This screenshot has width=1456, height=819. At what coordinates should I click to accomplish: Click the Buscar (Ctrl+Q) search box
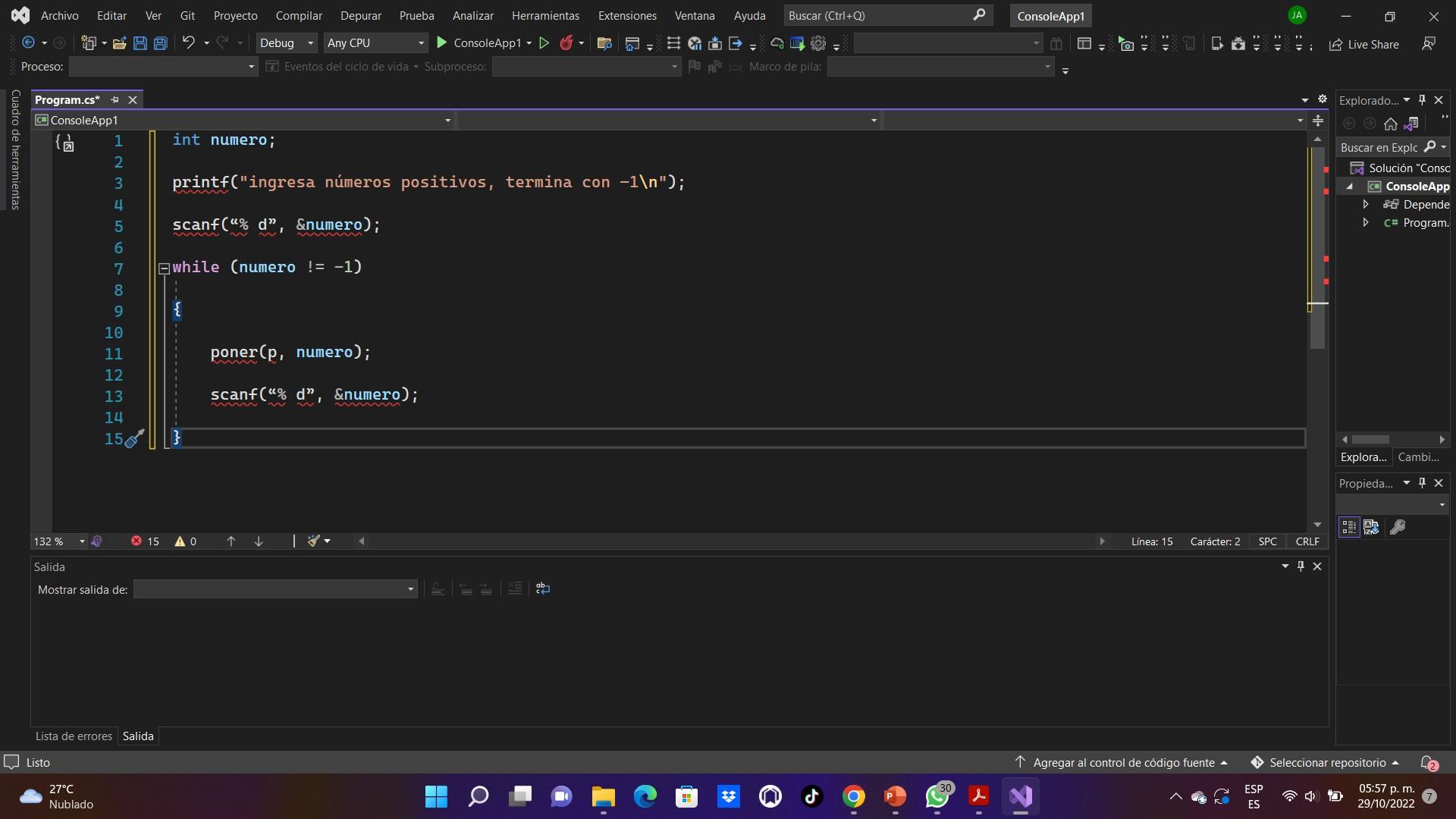tap(880, 15)
